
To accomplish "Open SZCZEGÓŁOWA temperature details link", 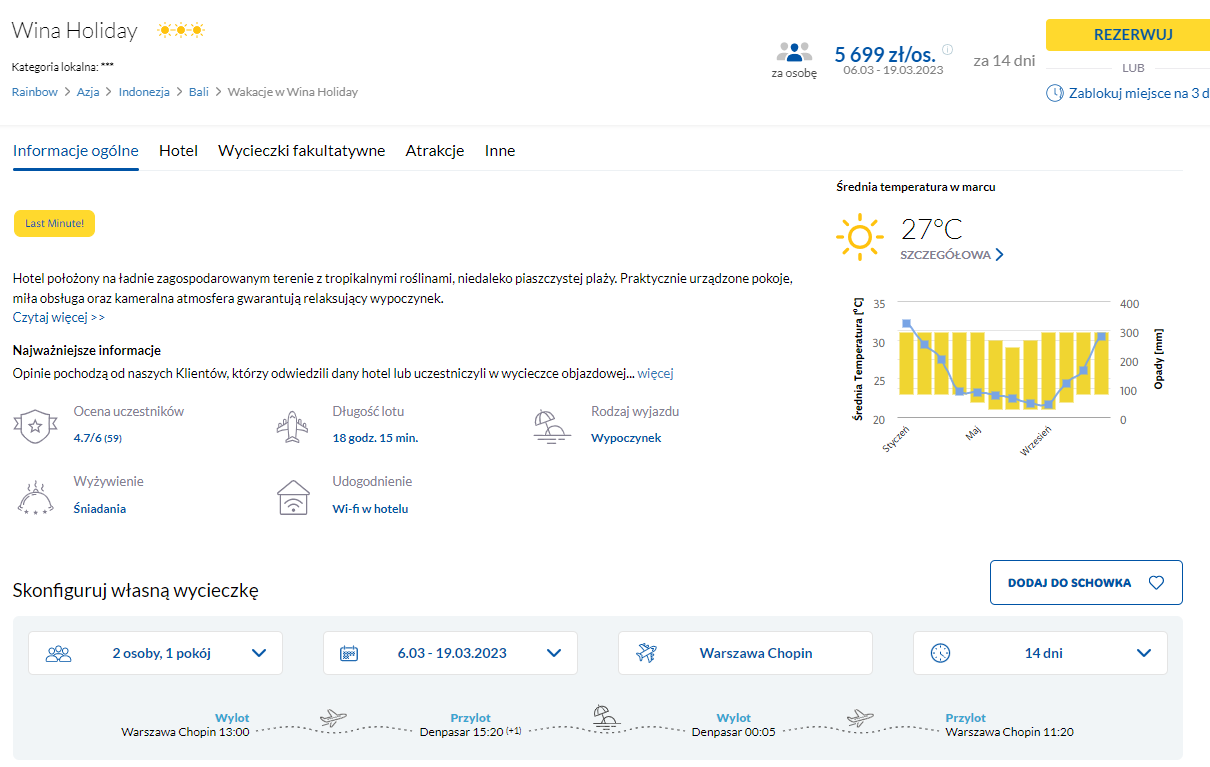I will point(951,255).
